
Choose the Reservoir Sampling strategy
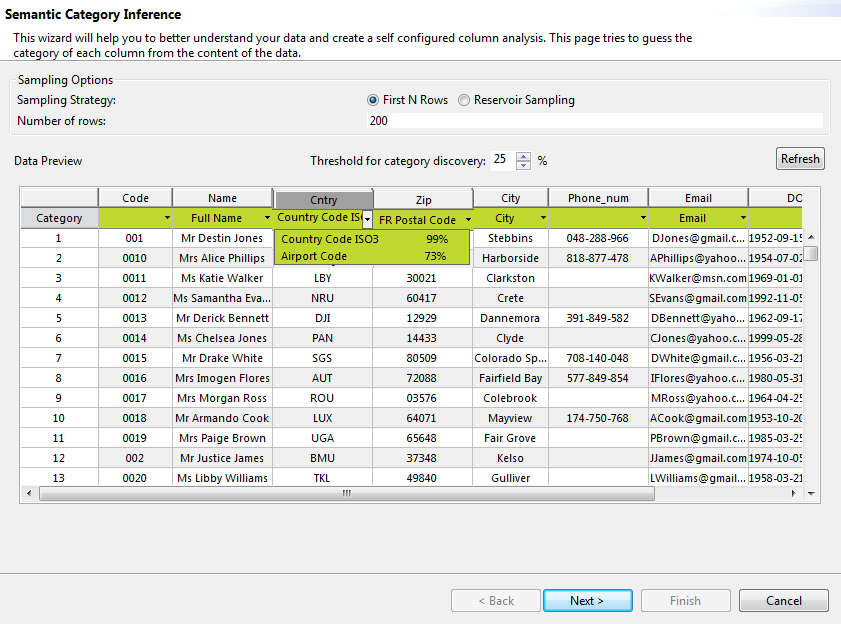(x=463, y=100)
